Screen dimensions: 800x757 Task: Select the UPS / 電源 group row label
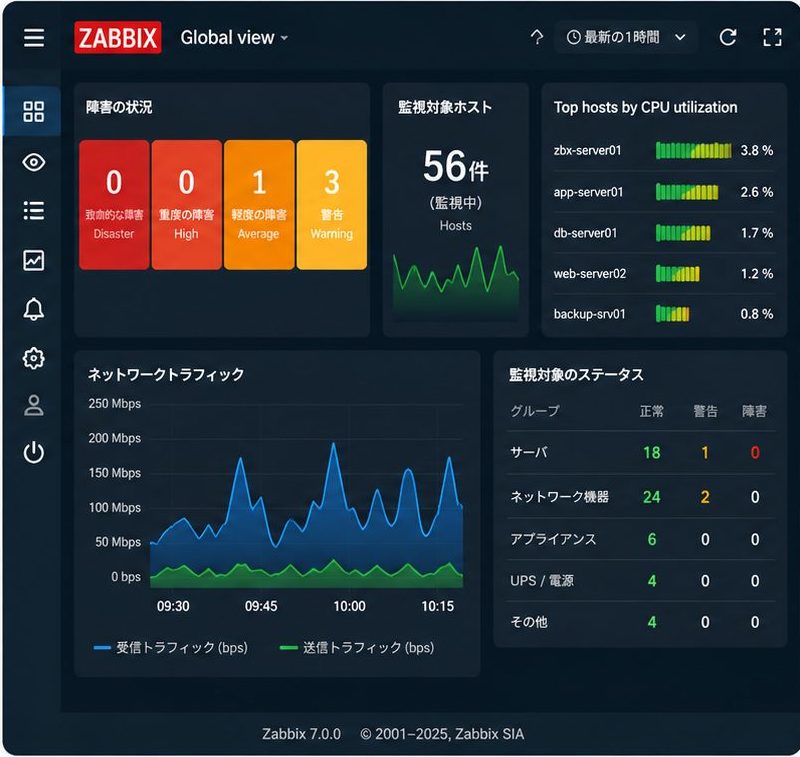pos(542,581)
